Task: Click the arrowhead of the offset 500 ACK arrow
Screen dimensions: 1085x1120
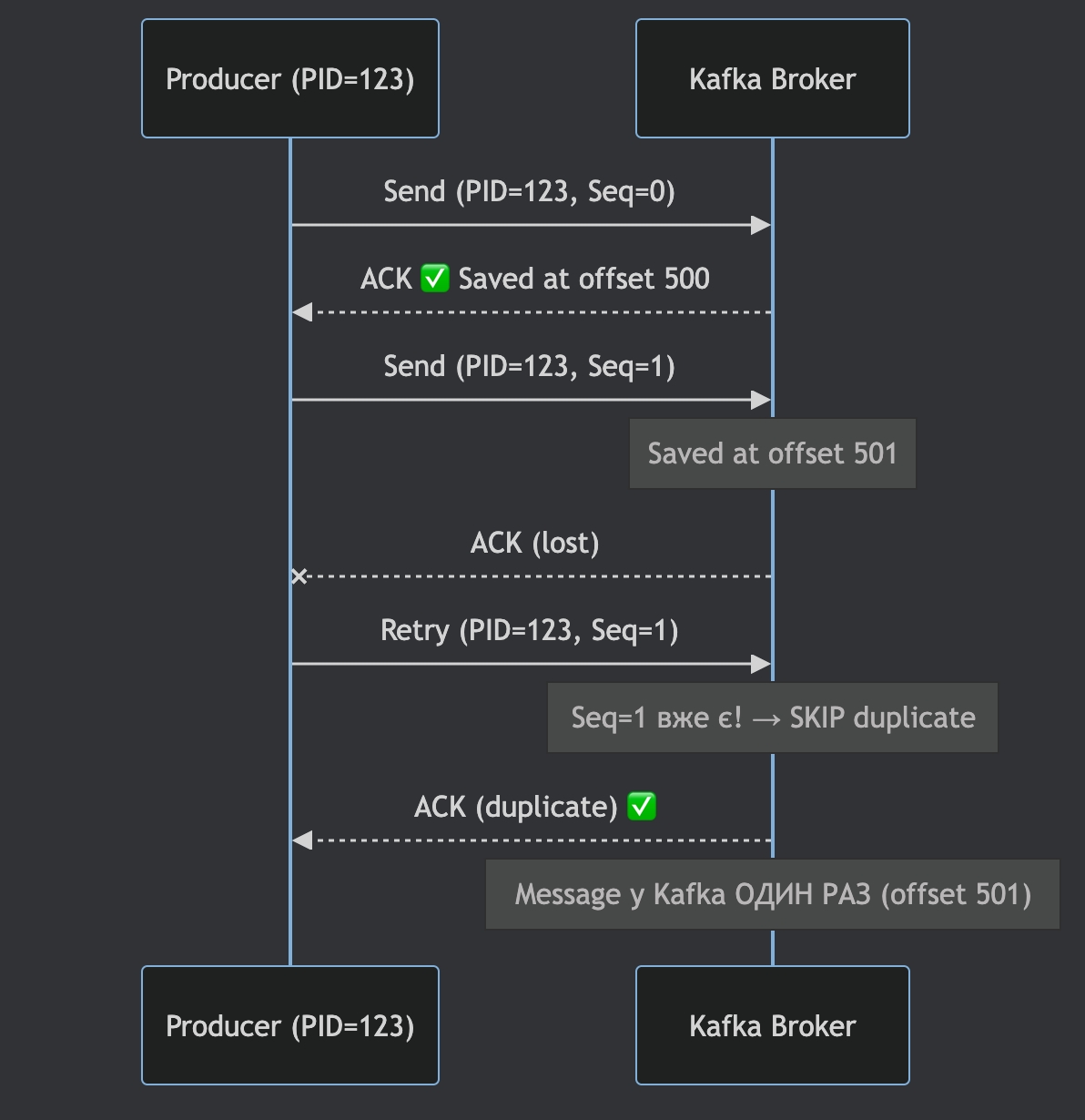Action: (302, 312)
